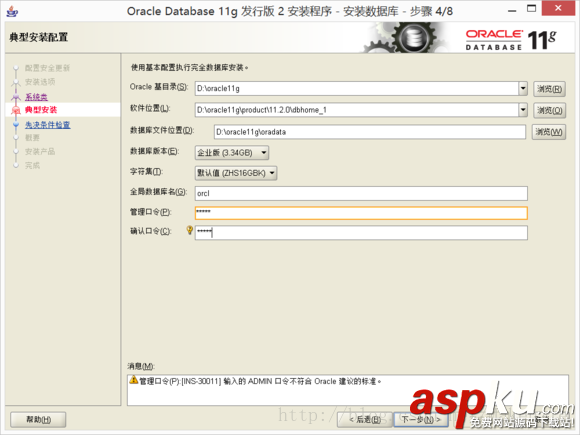The width and height of the screenshot is (580, 435).
Task: Click the 全局数据库名 field containing orcl
Action: (x=361, y=193)
